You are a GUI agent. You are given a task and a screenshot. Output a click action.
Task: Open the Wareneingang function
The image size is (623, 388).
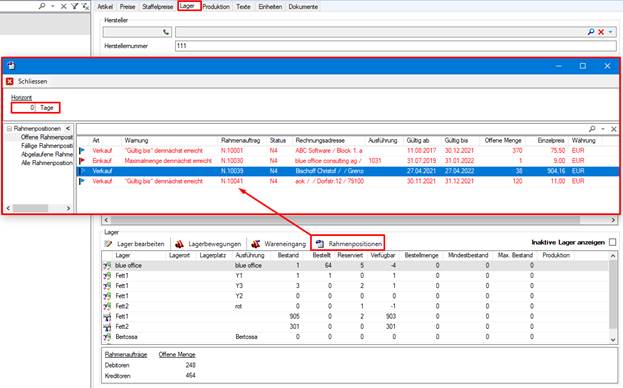(x=279, y=244)
